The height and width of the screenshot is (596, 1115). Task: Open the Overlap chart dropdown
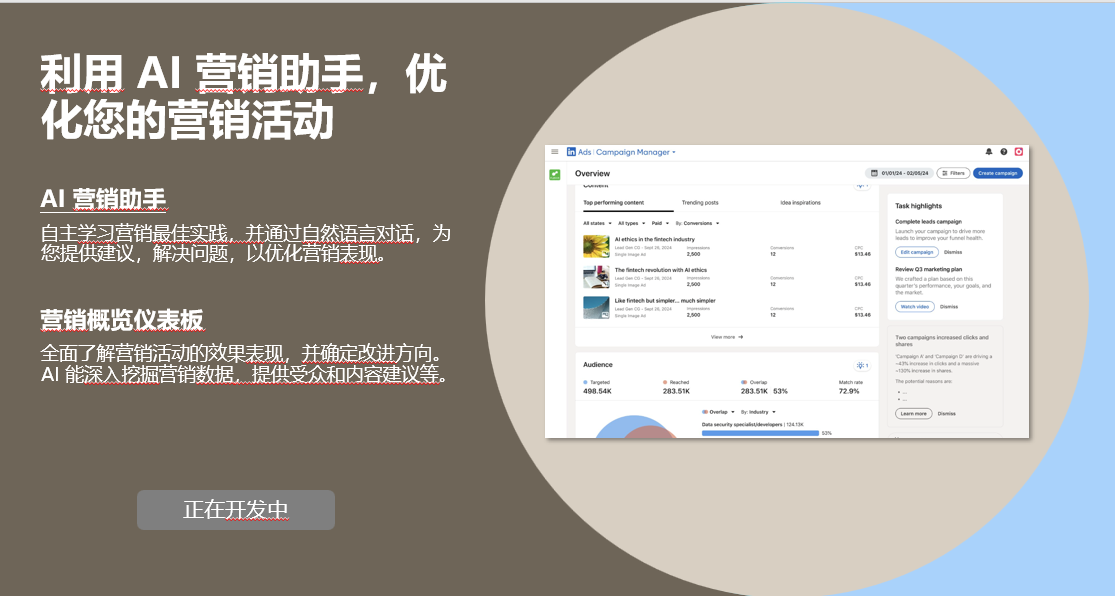718,412
